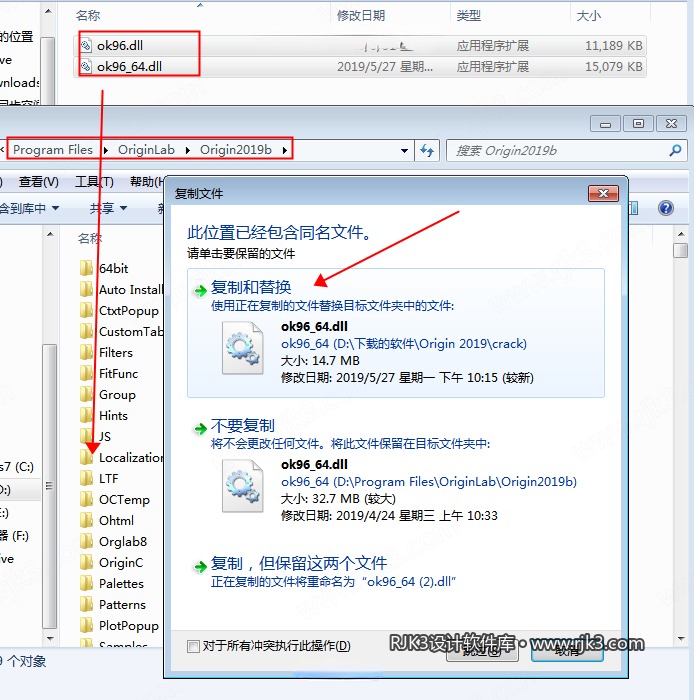Click the CtxtPopup folder icon

tap(87, 310)
